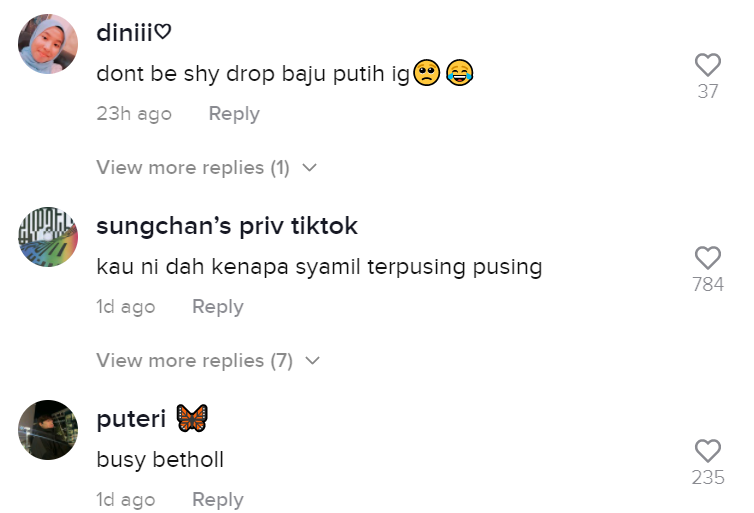Click the pleading face emoji
Image resolution: width=754 pixels, height=513 pixels.
(x=426, y=73)
